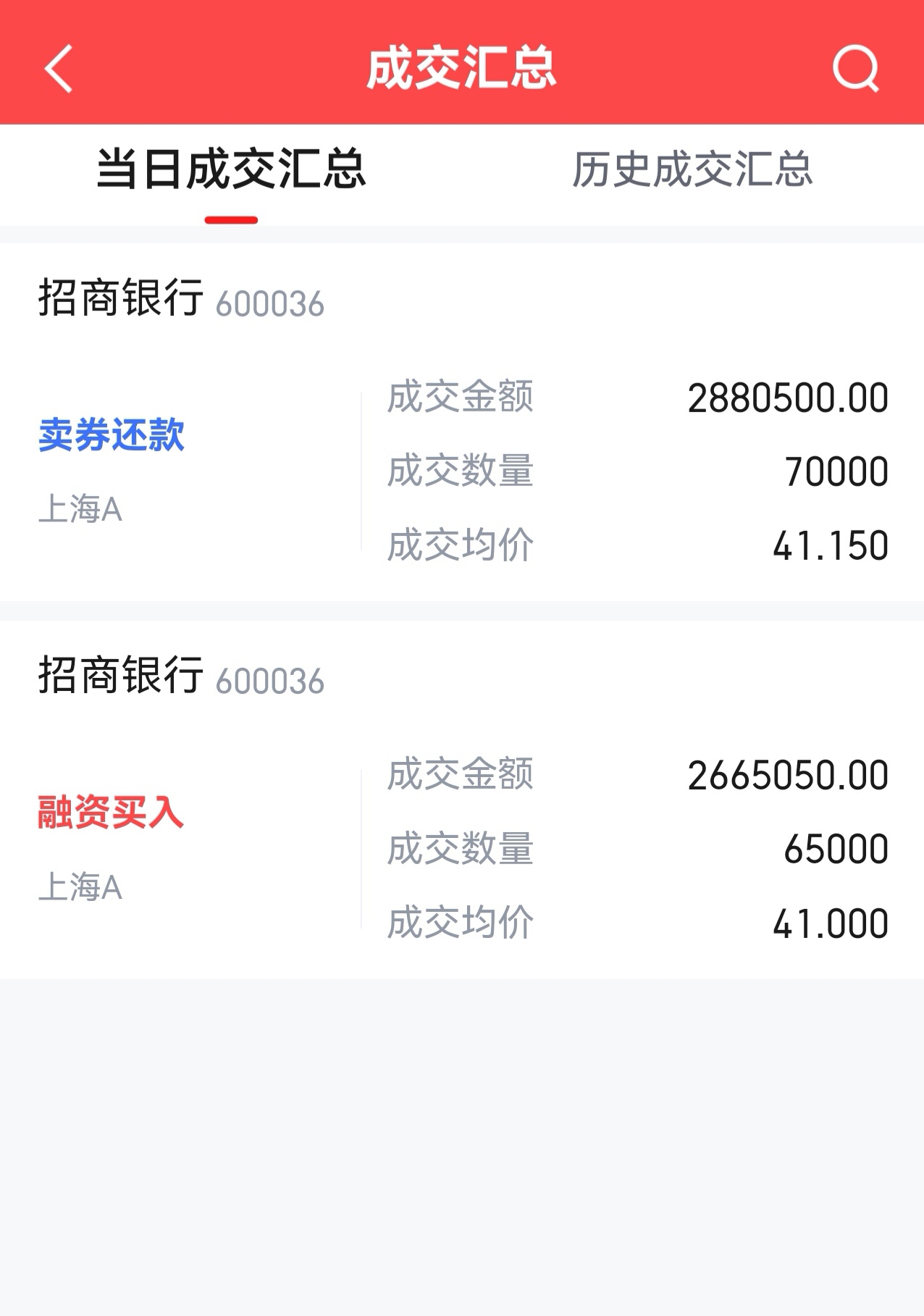The width and height of the screenshot is (924, 1316).
Task: Select second 招商银行 stock name
Action: tap(121, 675)
